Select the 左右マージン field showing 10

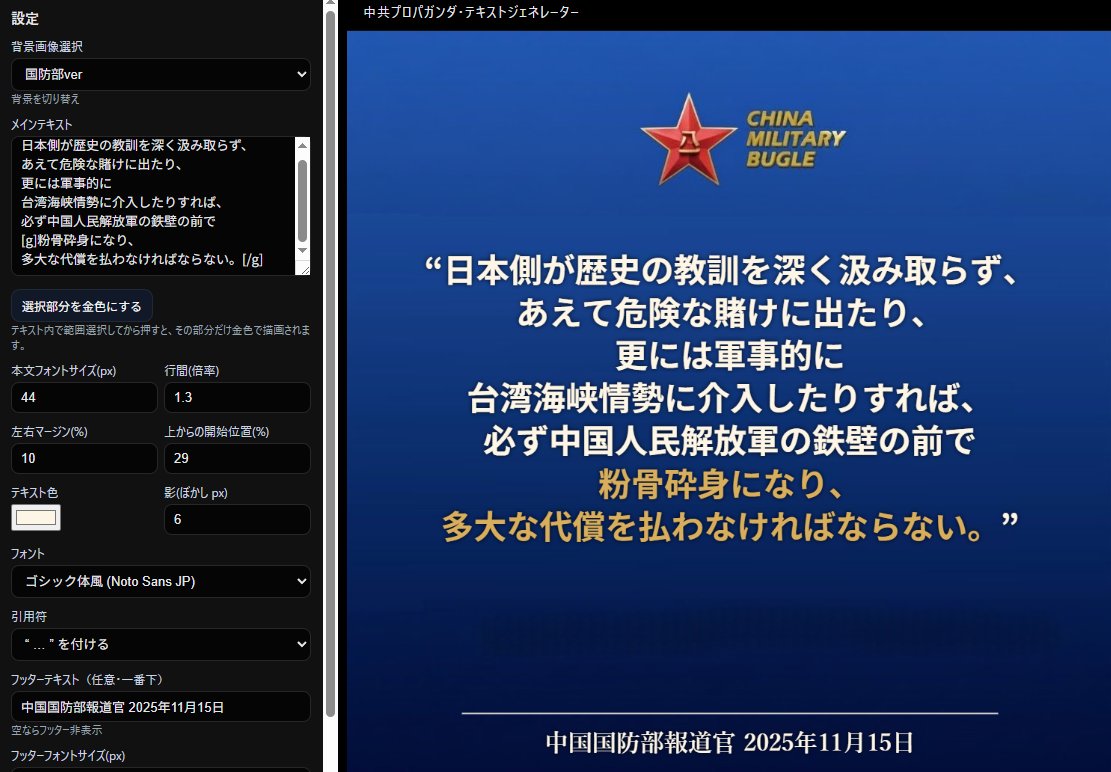click(x=84, y=459)
